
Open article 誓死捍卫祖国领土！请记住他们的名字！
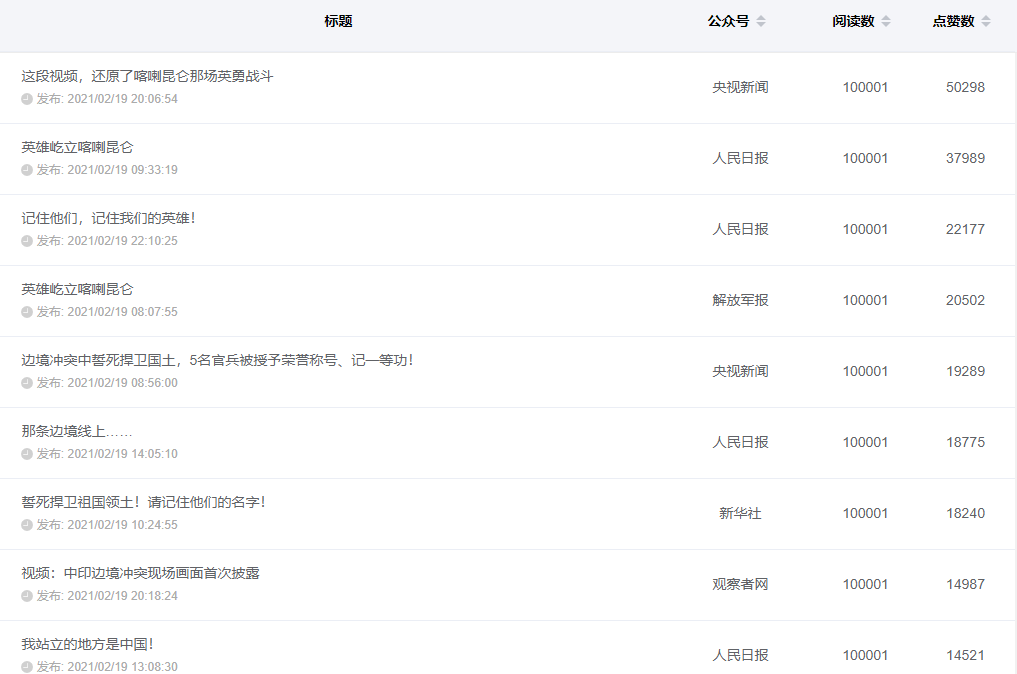(144, 503)
